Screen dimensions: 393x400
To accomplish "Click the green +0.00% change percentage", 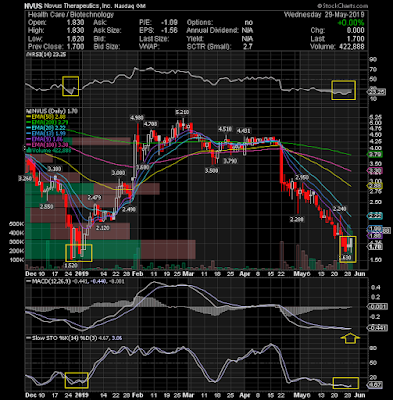I will (x=351, y=23).
